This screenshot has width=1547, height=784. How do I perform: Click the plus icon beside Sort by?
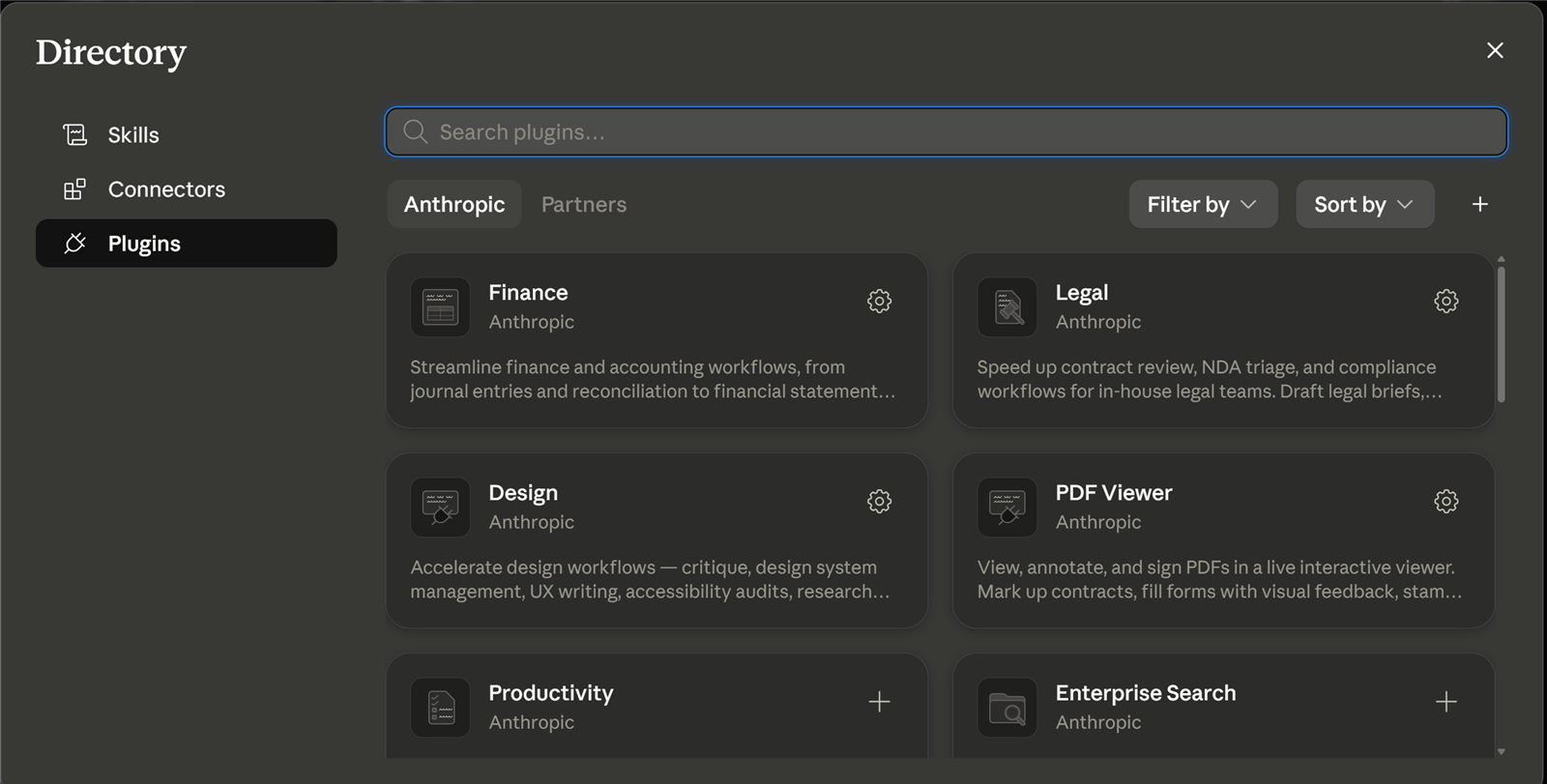pos(1479,204)
